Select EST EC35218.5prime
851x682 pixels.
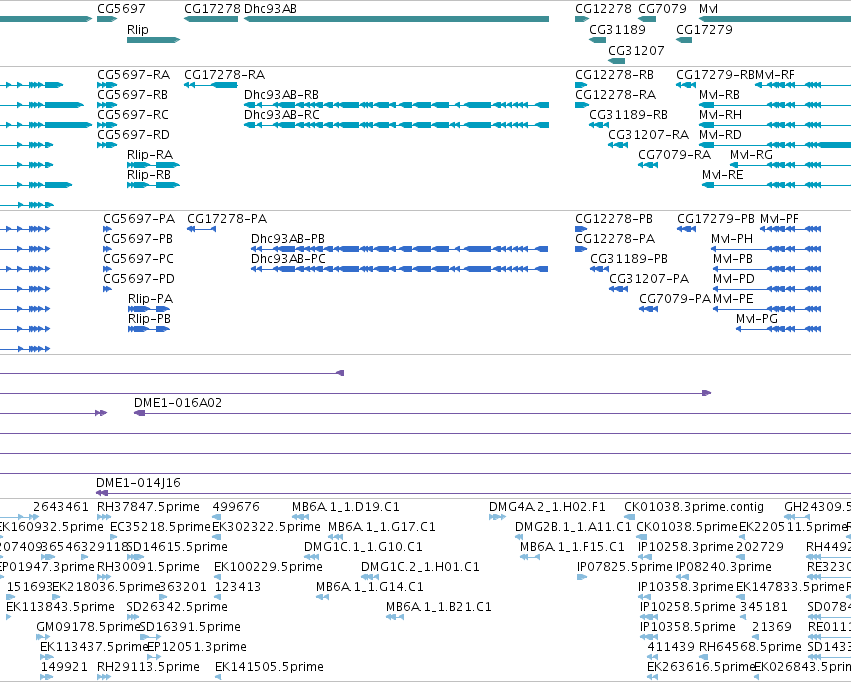[115, 537]
